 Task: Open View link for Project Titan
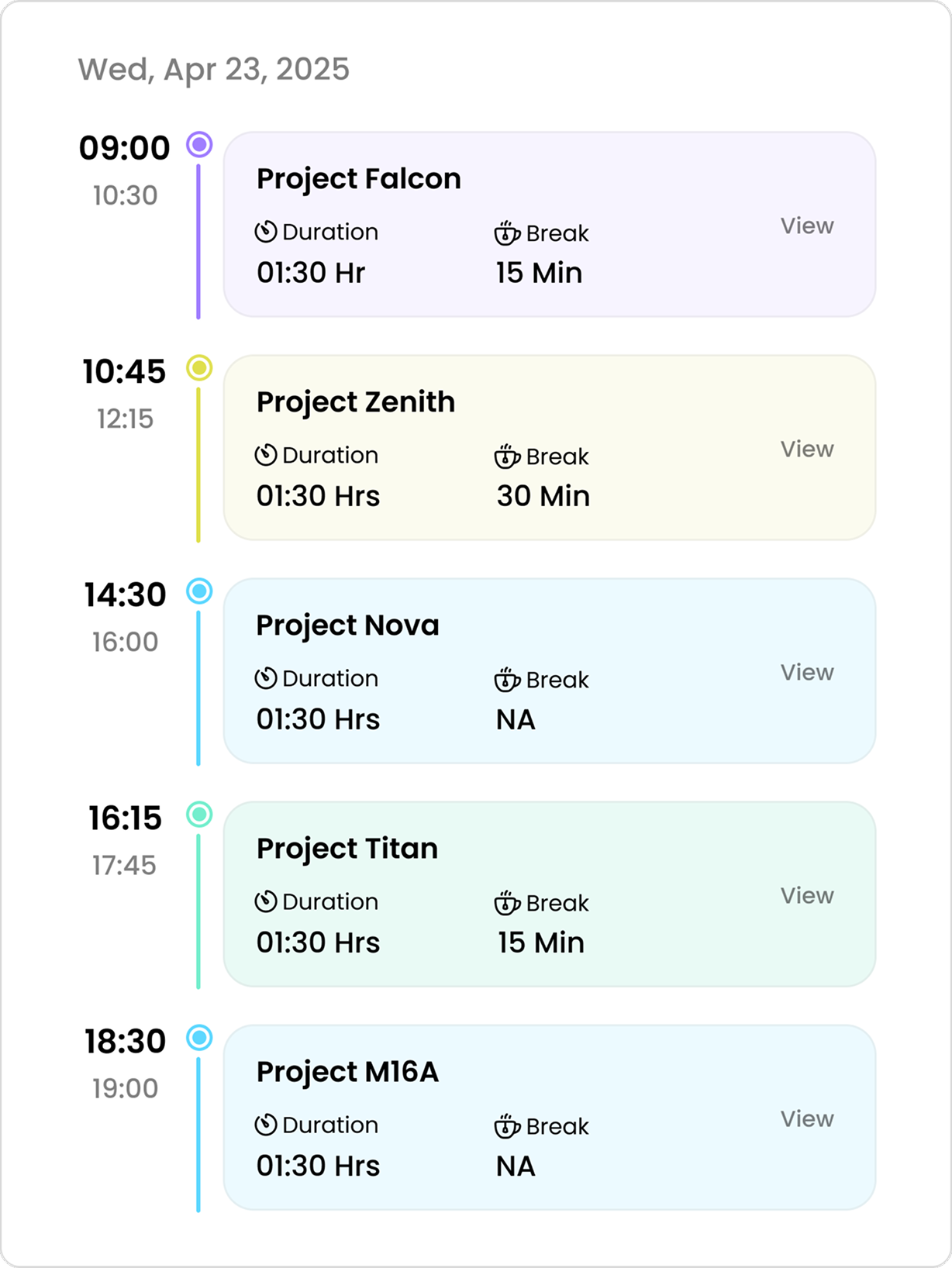(x=807, y=895)
